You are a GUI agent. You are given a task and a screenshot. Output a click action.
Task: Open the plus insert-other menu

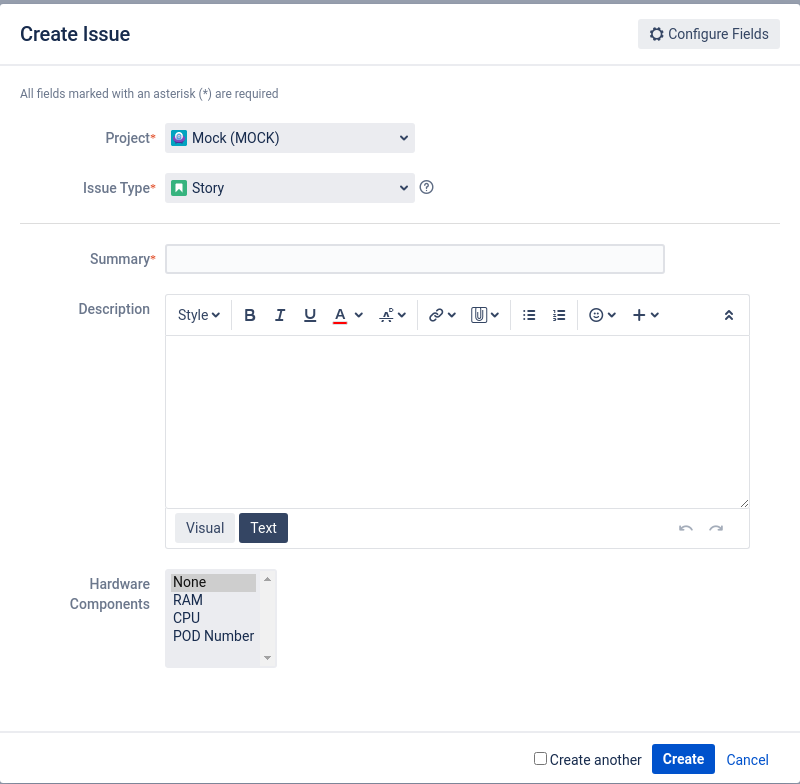coord(645,315)
